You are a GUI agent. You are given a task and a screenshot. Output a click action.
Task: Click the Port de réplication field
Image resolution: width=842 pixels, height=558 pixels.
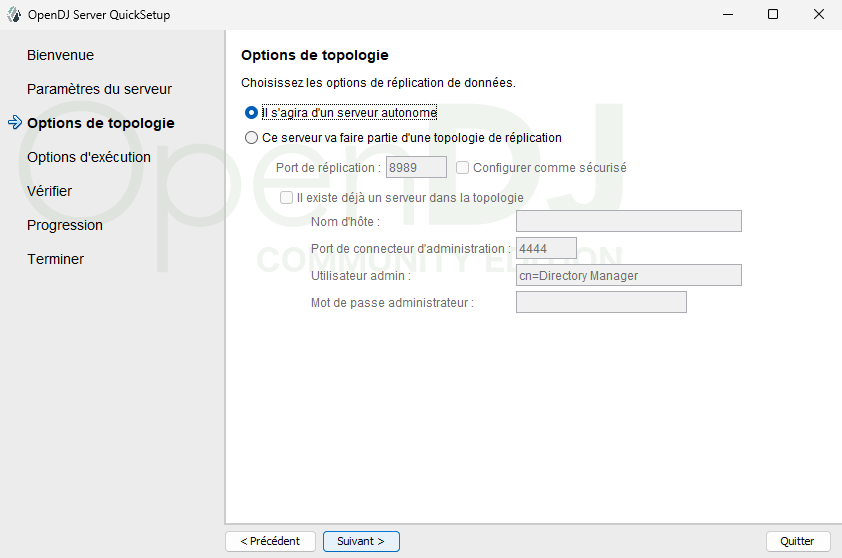click(416, 168)
